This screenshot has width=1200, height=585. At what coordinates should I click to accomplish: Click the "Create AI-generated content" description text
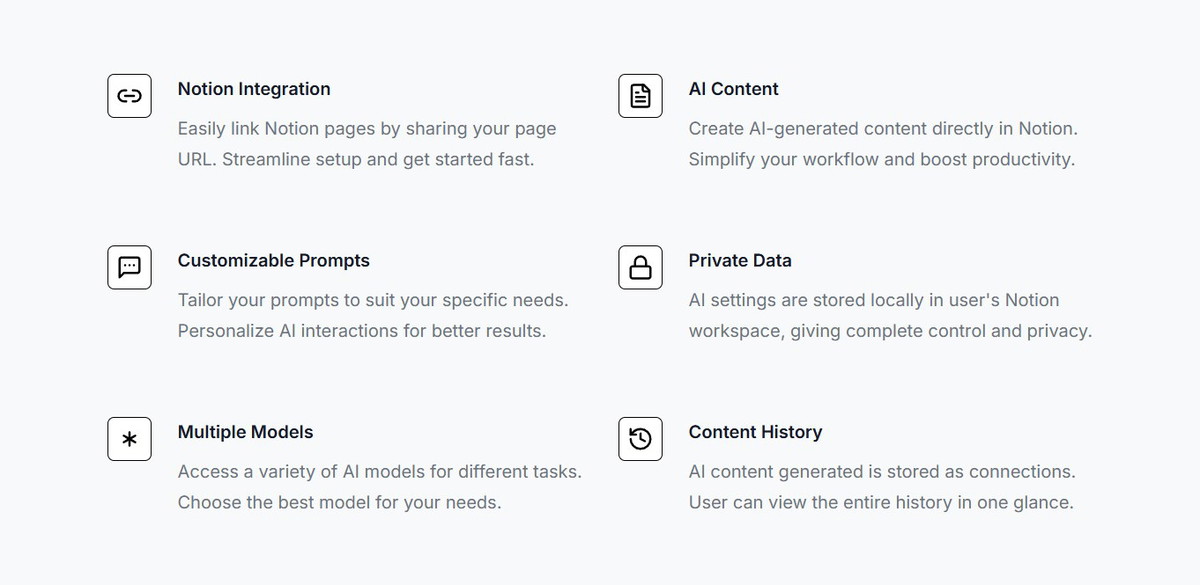point(882,129)
